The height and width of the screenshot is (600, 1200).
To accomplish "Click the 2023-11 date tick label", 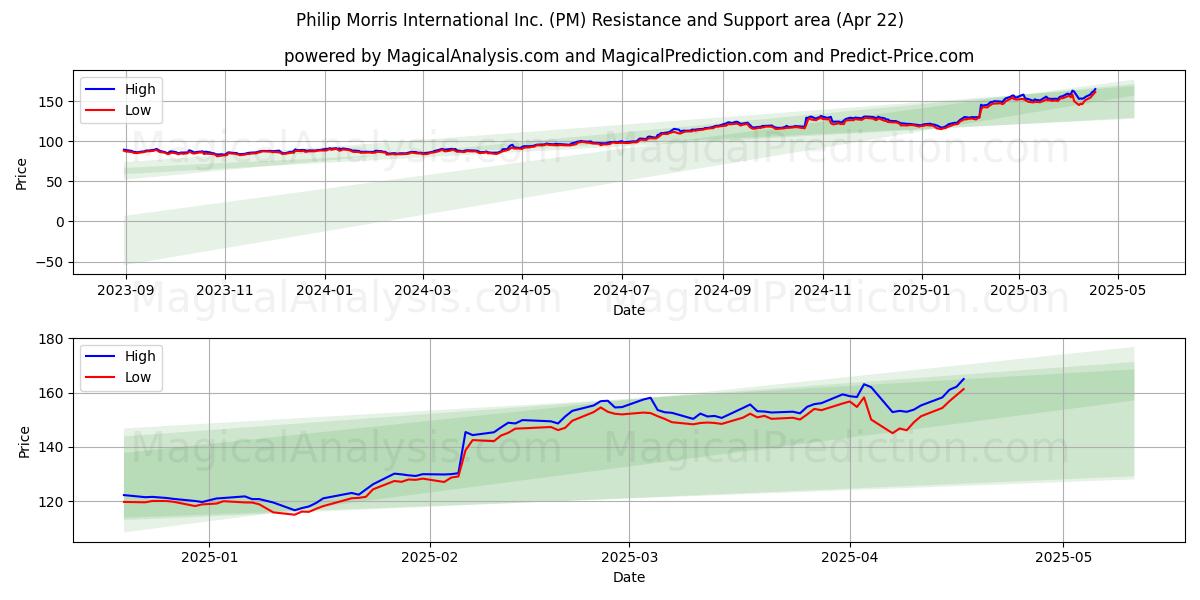I will point(224,291).
